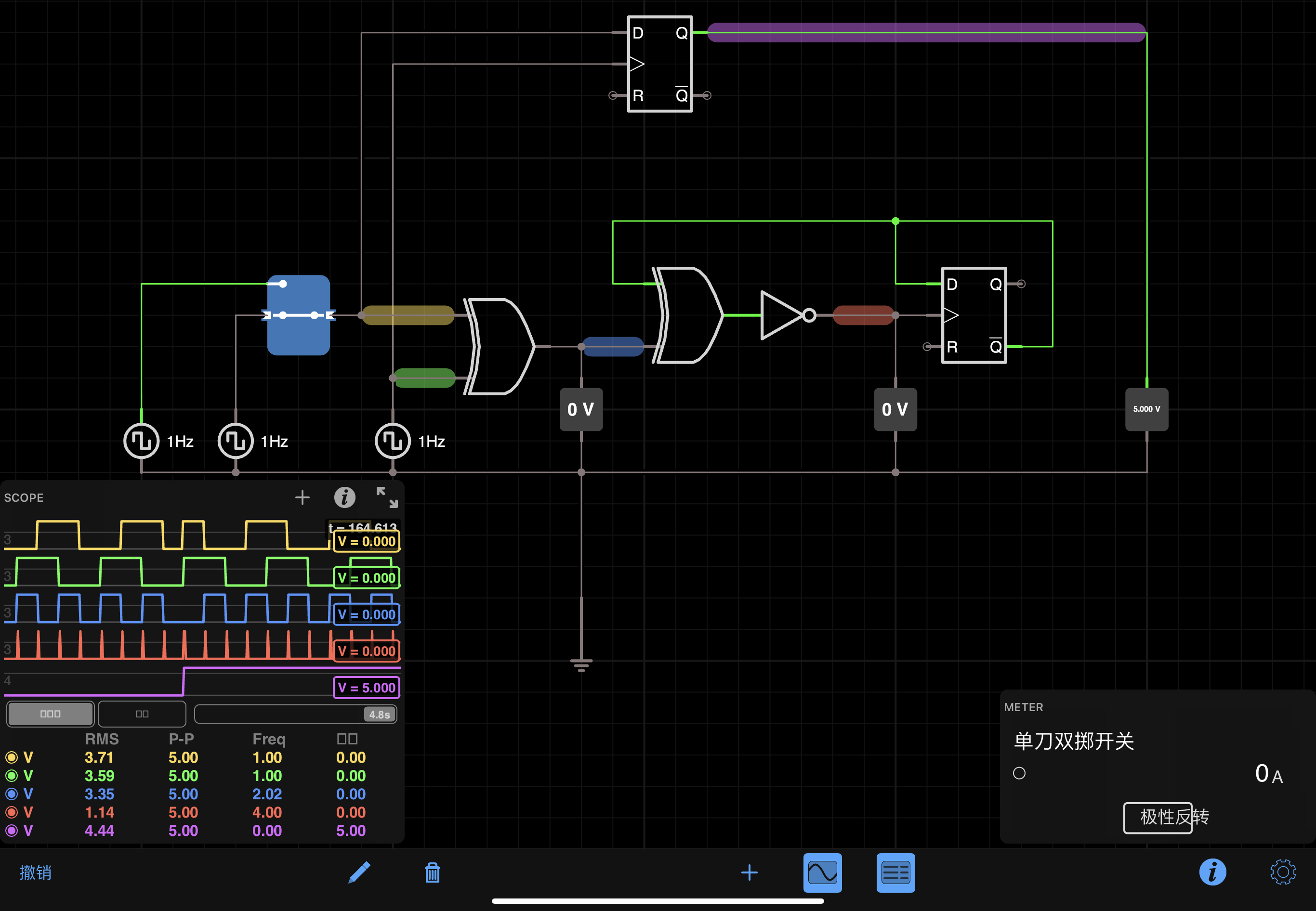Toggle the blue SPDT switch component
This screenshot has width=1316, height=911.
click(x=299, y=315)
